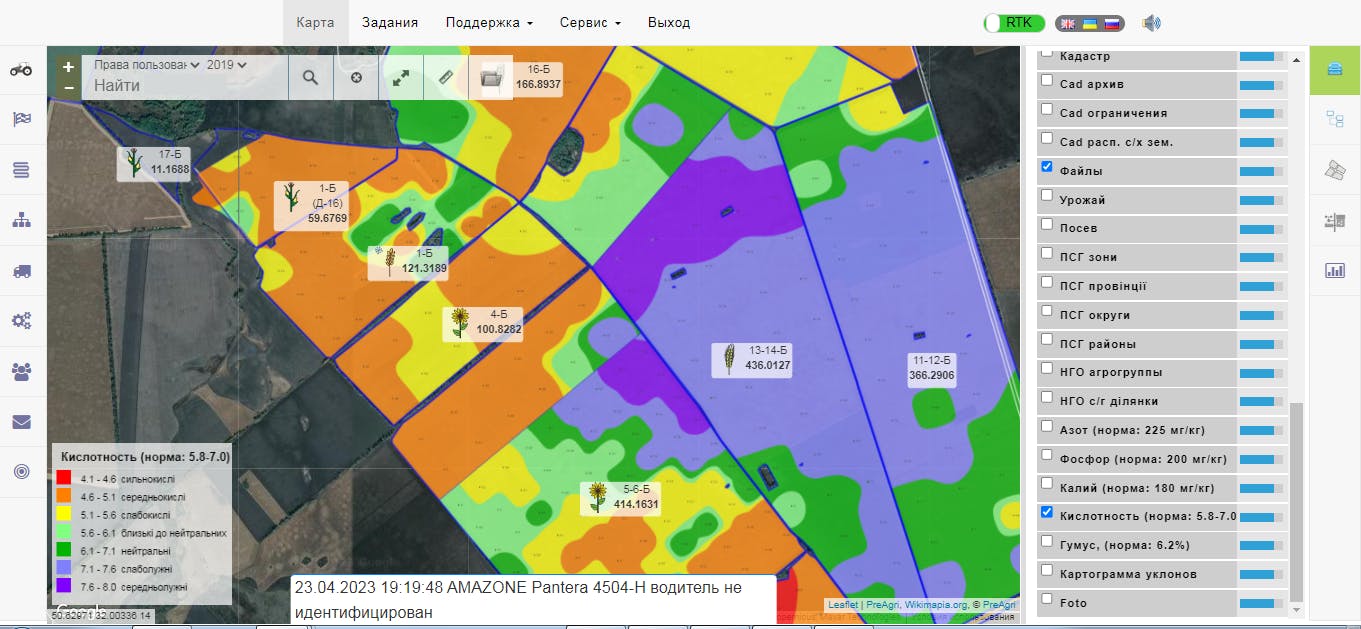
Task: Click the magnifier search icon
Action: click(310, 77)
